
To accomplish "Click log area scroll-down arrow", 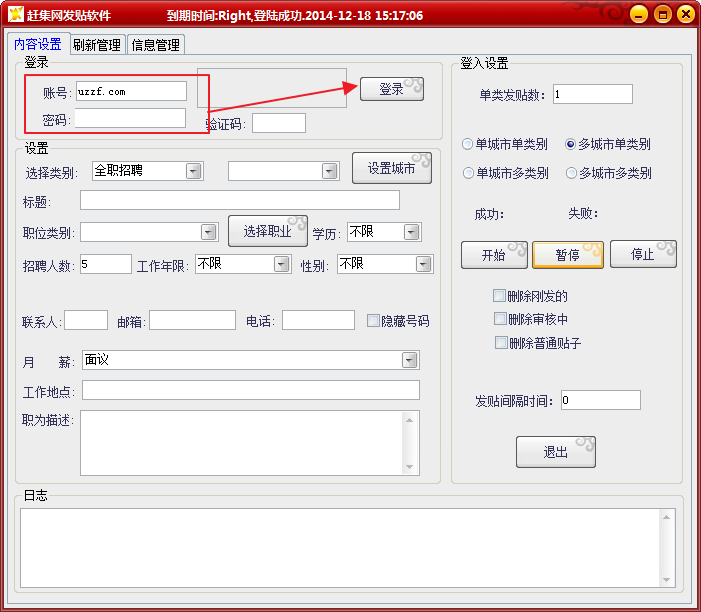I will coord(666,580).
